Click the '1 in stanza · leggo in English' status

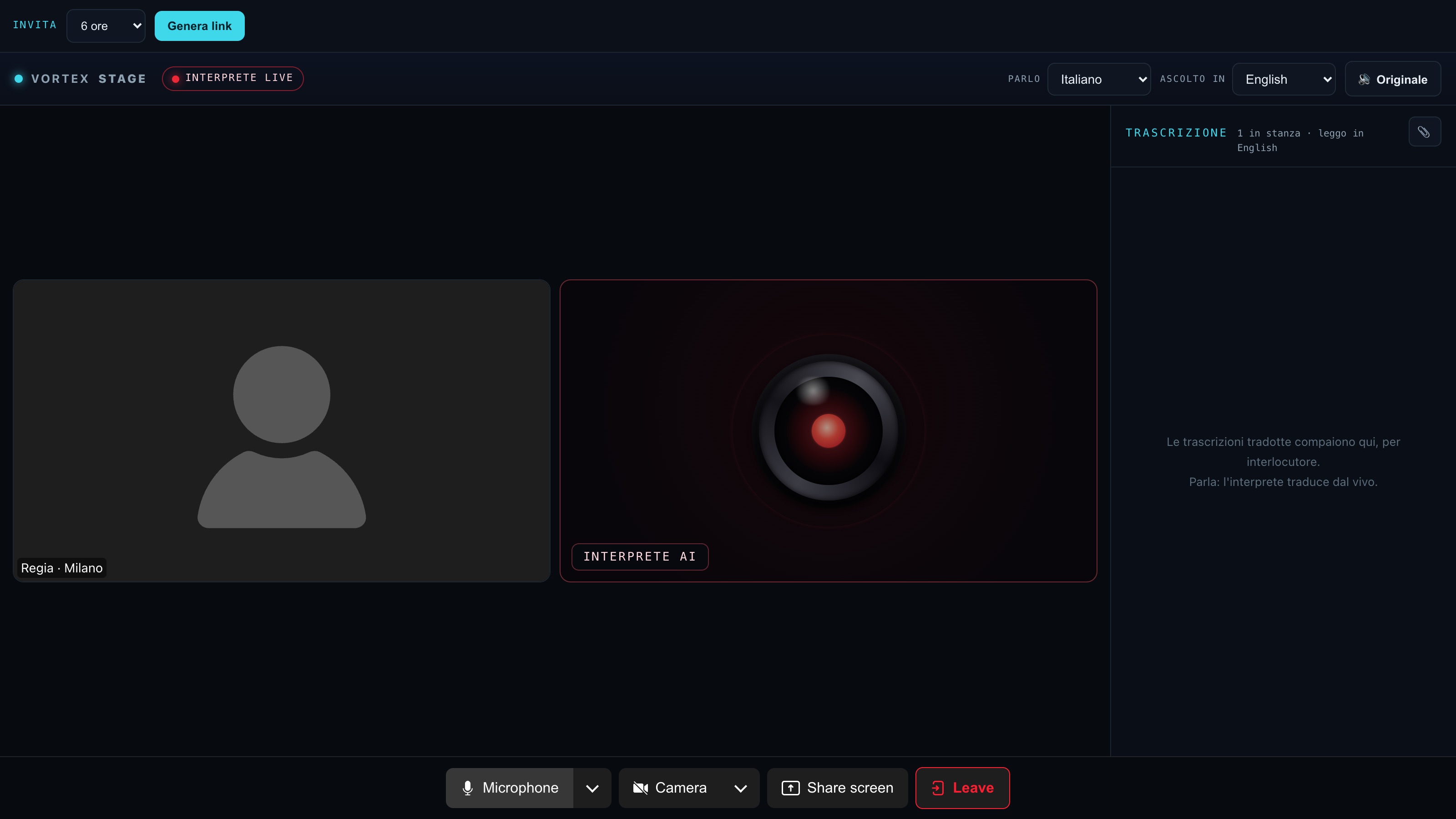[1300, 140]
